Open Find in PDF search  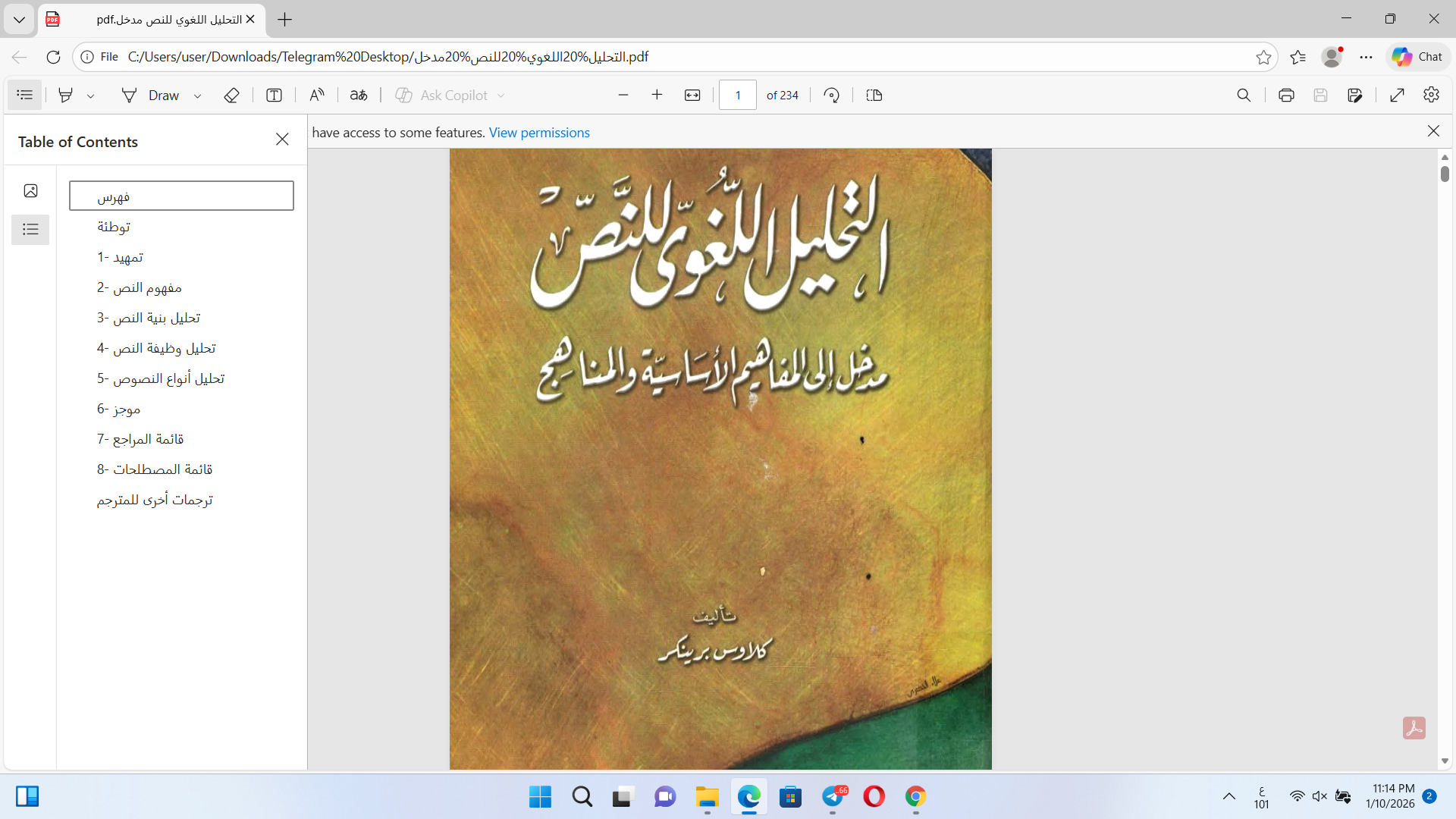tap(1244, 96)
